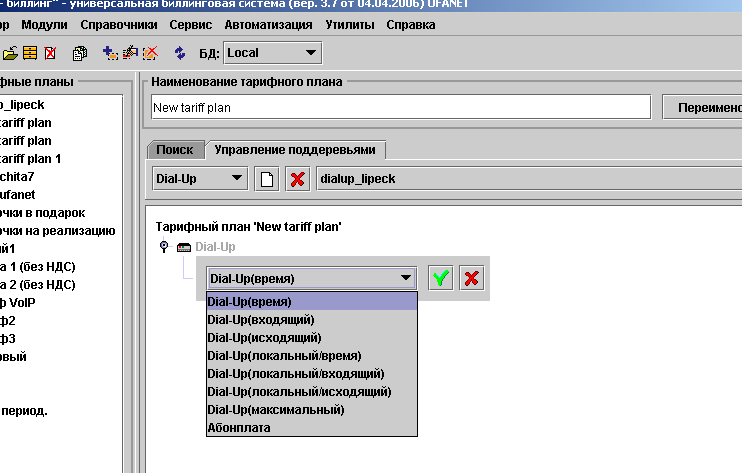Image resolution: width=742 pixels, height=473 pixels.
Task: Confirm selection with the green checkmark
Action: coord(440,278)
